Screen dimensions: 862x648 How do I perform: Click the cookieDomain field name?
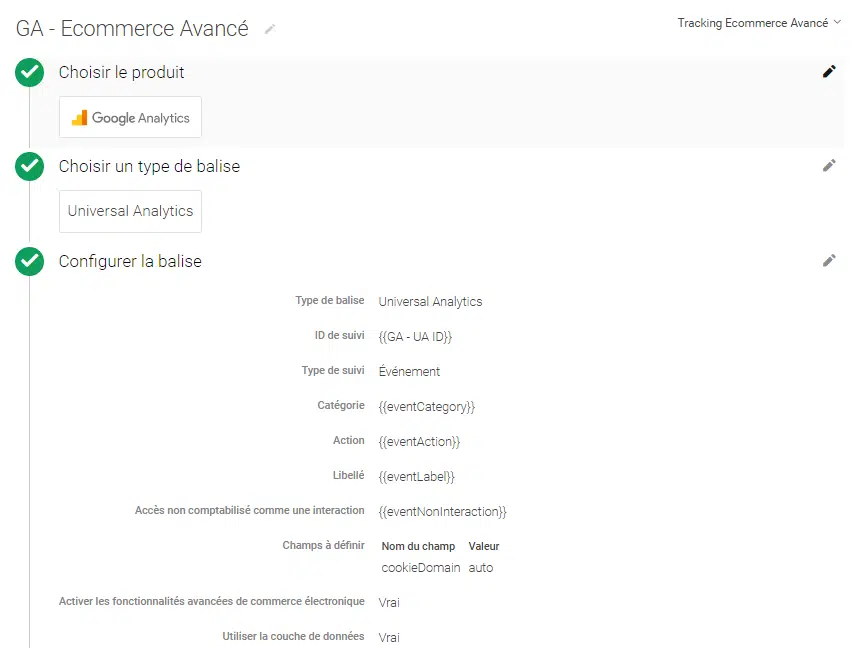pyautogui.click(x=421, y=567)
